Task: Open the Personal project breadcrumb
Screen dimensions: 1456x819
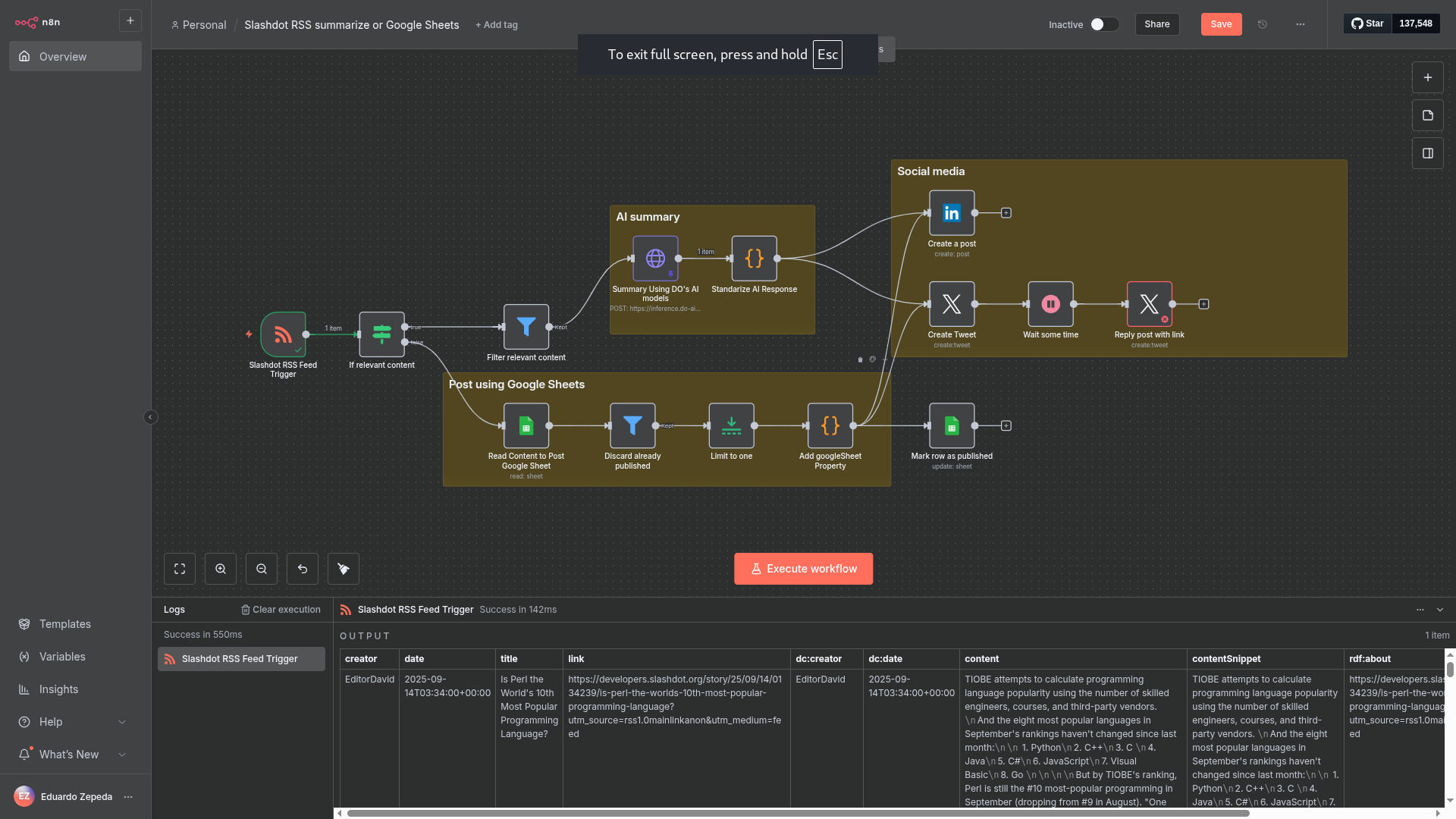Action: coord(199,25)
